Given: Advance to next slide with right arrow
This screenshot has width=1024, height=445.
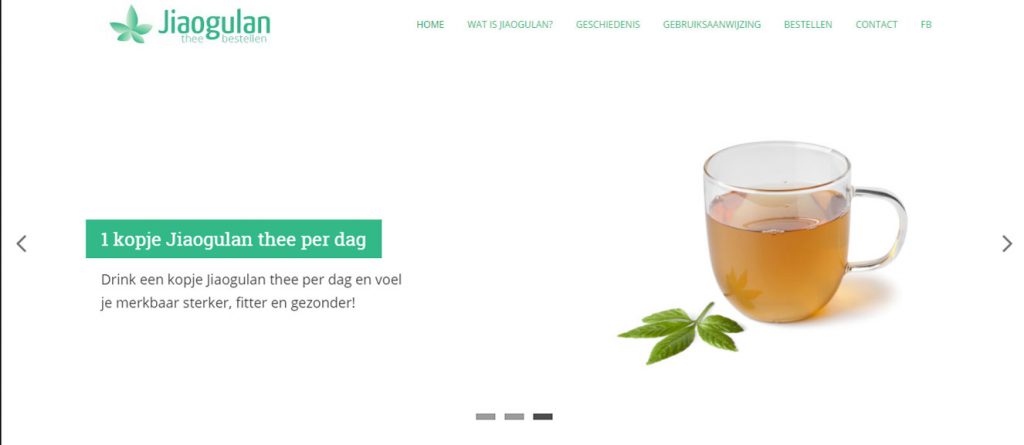Looking at the screenshot, I should coord(1007,244).
